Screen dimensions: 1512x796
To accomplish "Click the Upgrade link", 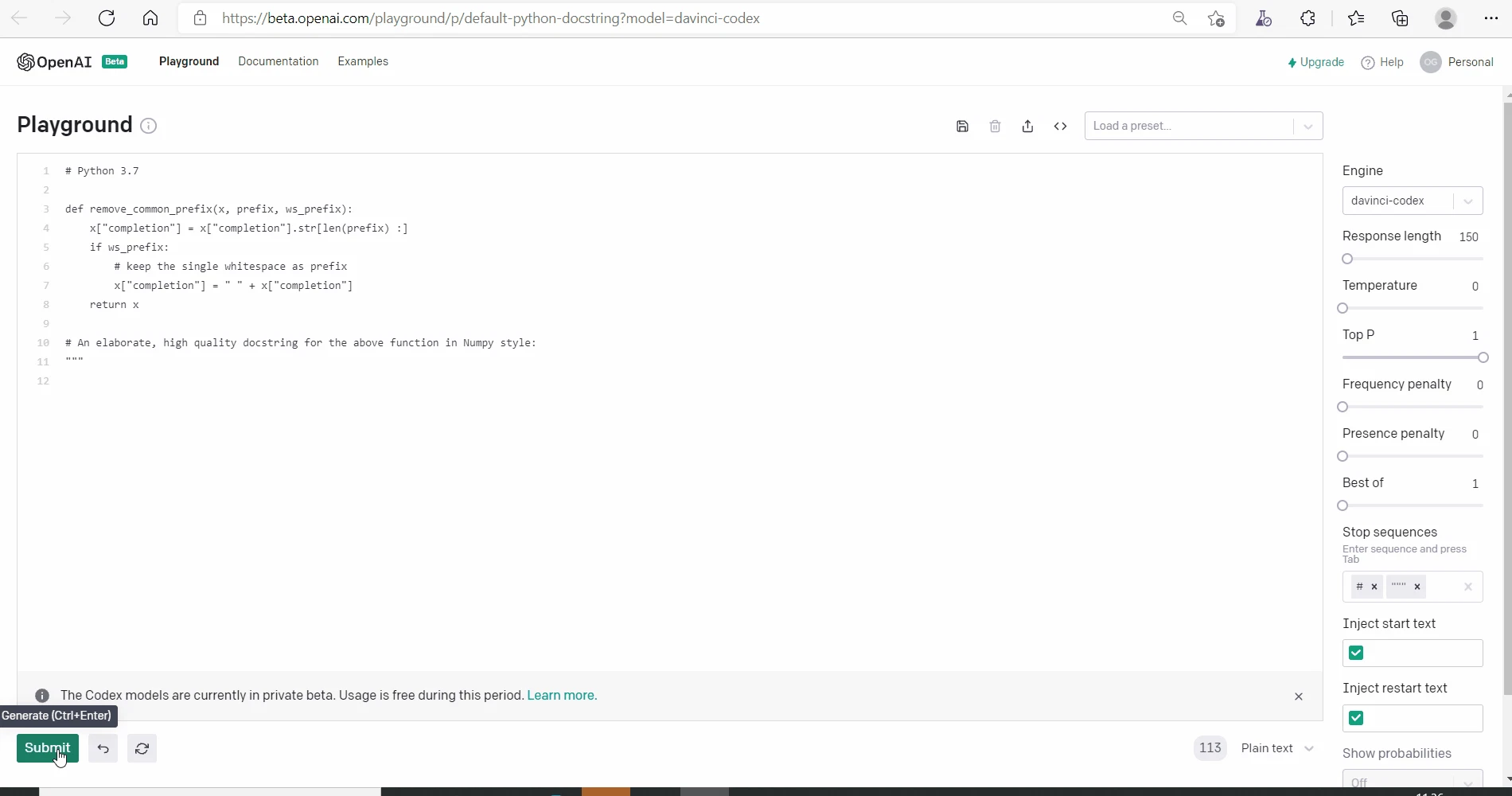I will [1315, 62].
